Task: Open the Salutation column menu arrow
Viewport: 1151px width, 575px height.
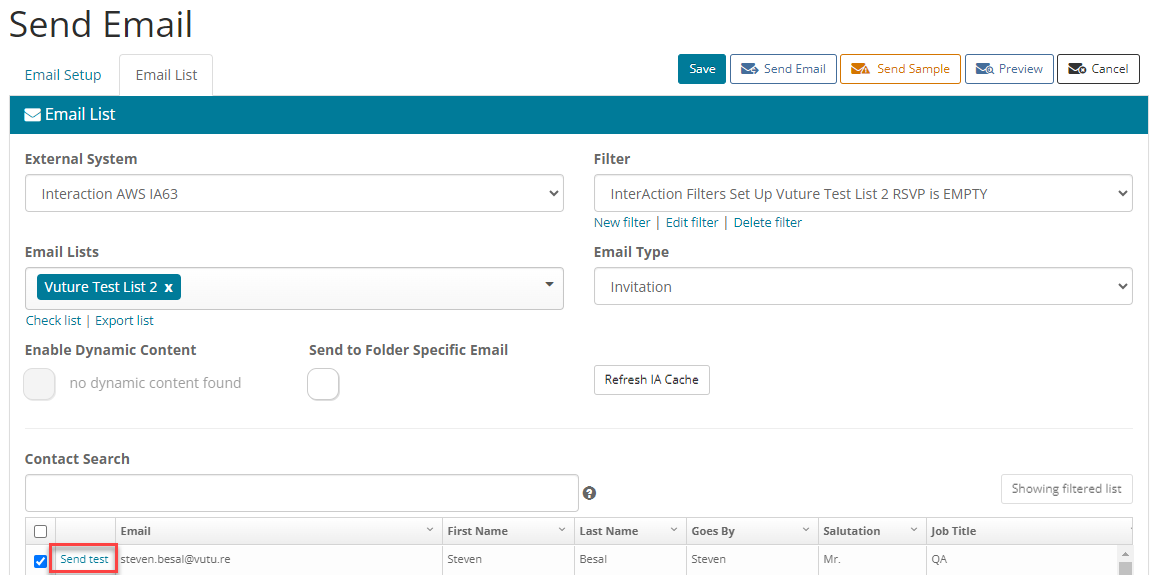Action: pos(914,529)
